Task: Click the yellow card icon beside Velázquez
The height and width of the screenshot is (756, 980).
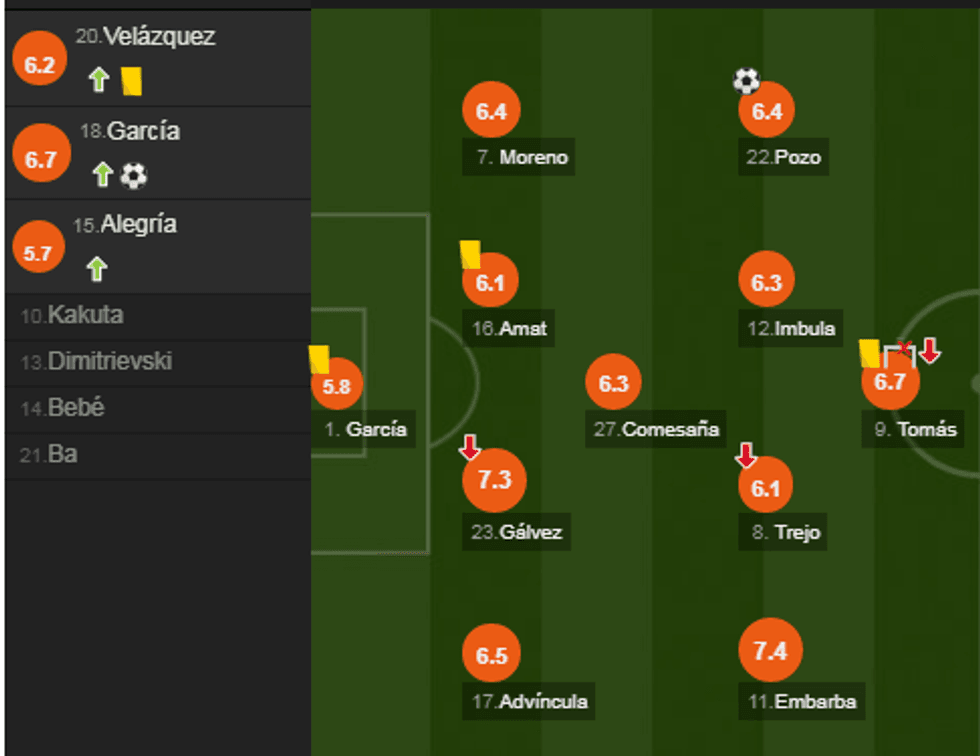Action: coord(131,81)
